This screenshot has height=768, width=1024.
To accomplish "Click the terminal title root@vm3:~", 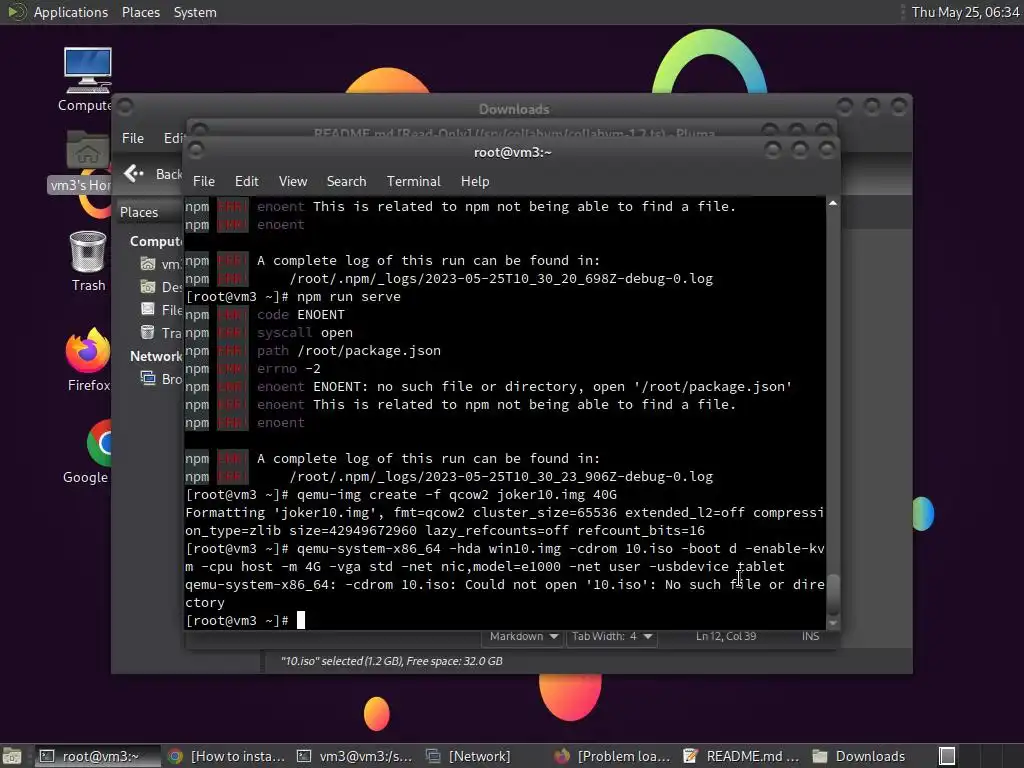I will pos(513,152).
